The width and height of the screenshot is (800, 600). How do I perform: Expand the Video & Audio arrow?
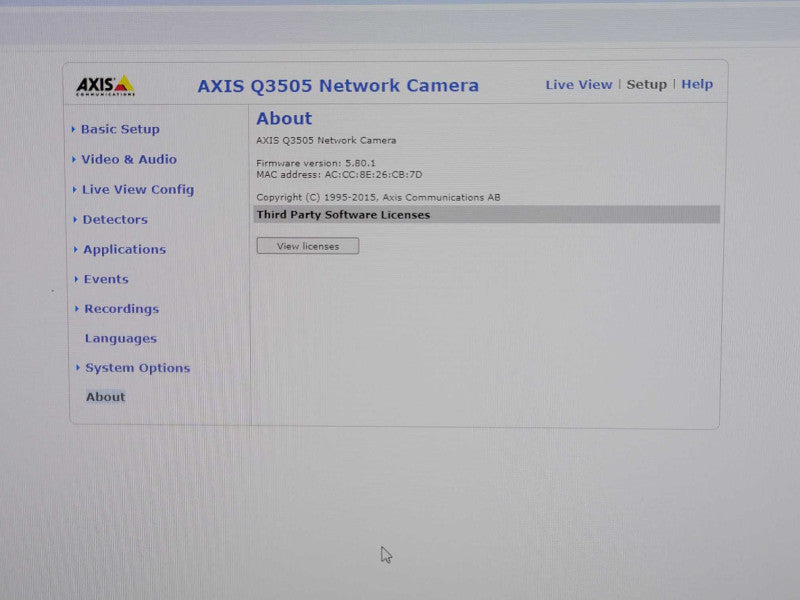[x=74, y=159]
